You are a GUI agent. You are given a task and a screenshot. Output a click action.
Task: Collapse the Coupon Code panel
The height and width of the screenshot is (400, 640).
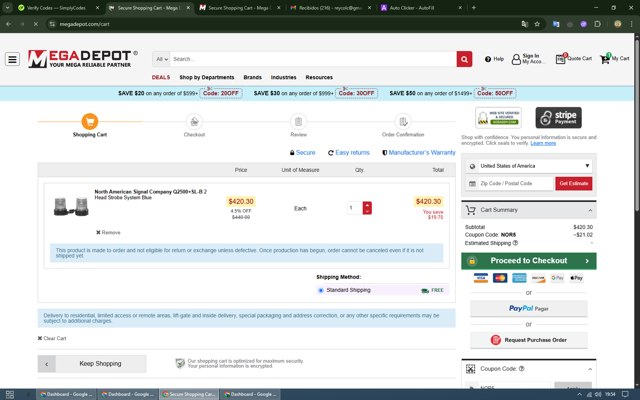[x=590, y=369]
